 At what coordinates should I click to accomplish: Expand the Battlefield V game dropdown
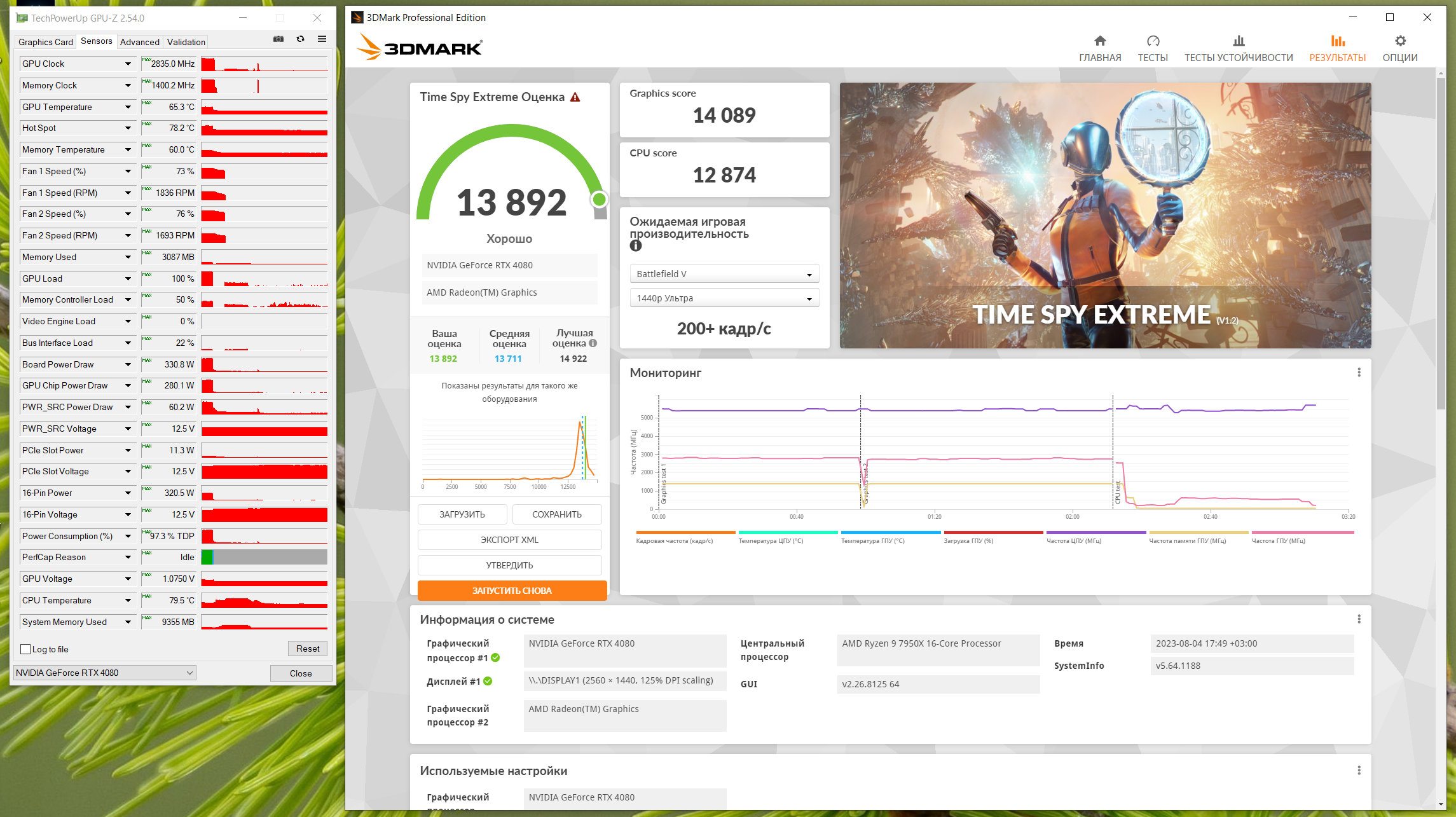[724, 274]
